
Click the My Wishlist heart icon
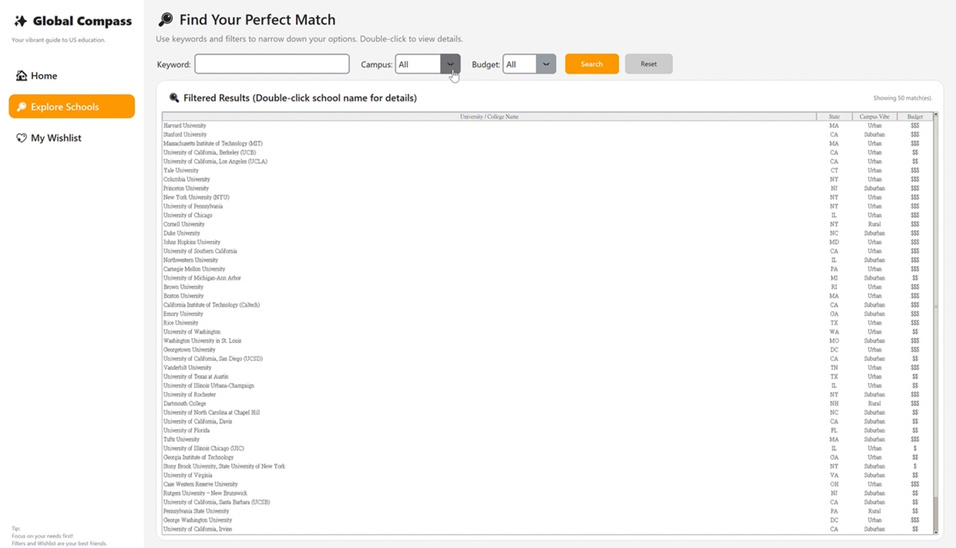click(x=21, y=138)
